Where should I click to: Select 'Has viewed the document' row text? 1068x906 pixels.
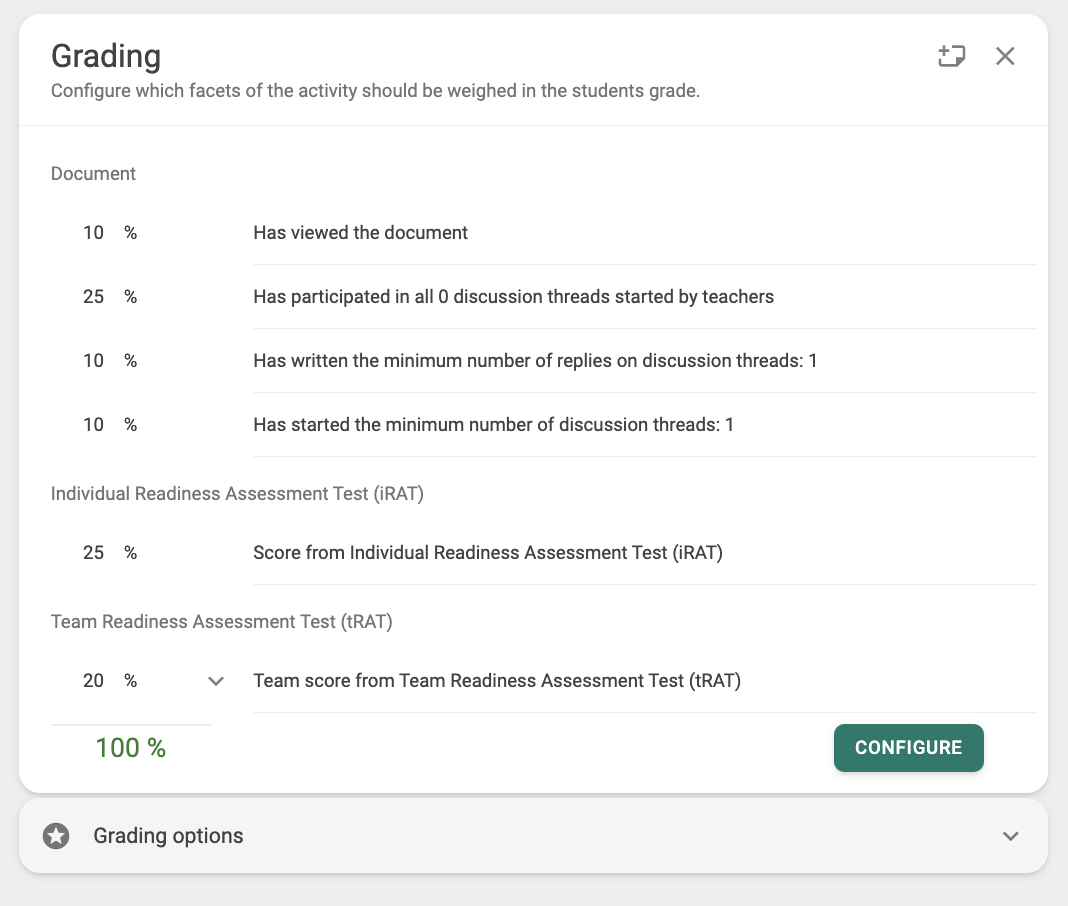(x=360, y=233)
